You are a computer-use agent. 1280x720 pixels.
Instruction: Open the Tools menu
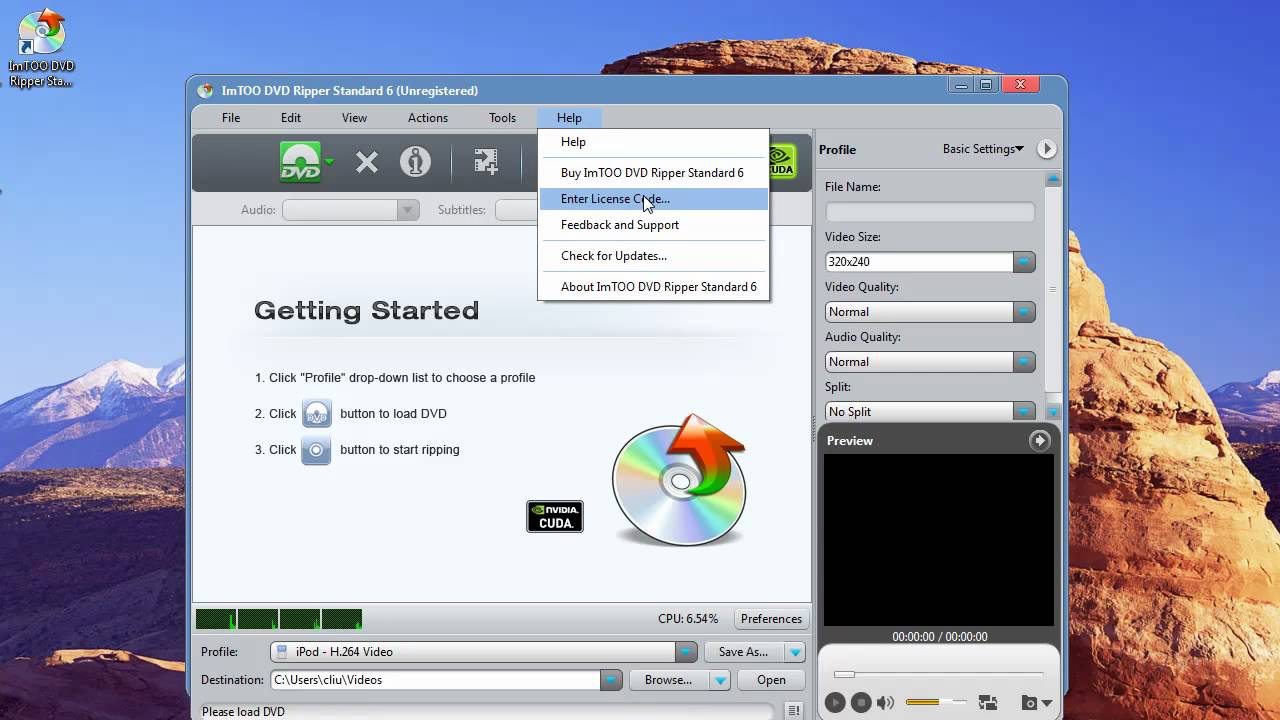[503, 117]
